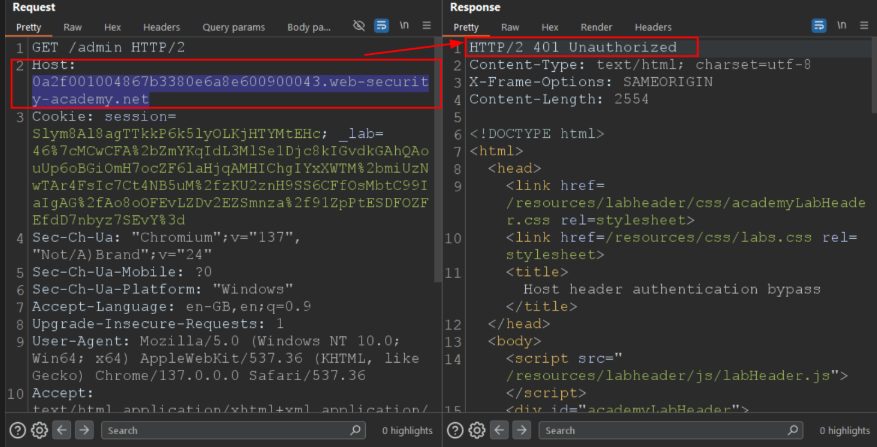Screen dimensions: 877x447
Task: Go to previous search match in Request
Action: click(x=62, y=430)
